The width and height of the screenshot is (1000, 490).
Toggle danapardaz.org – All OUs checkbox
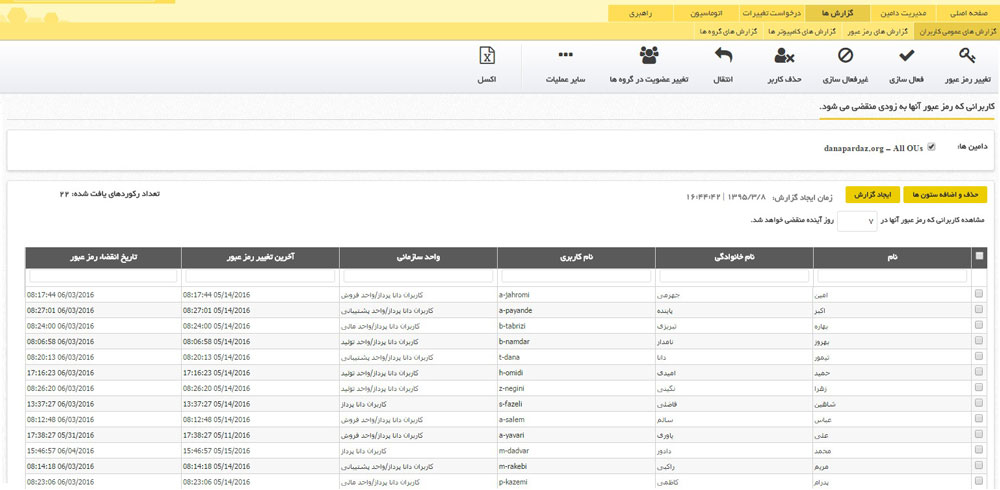pyautogui.click(x=931, y=147)
